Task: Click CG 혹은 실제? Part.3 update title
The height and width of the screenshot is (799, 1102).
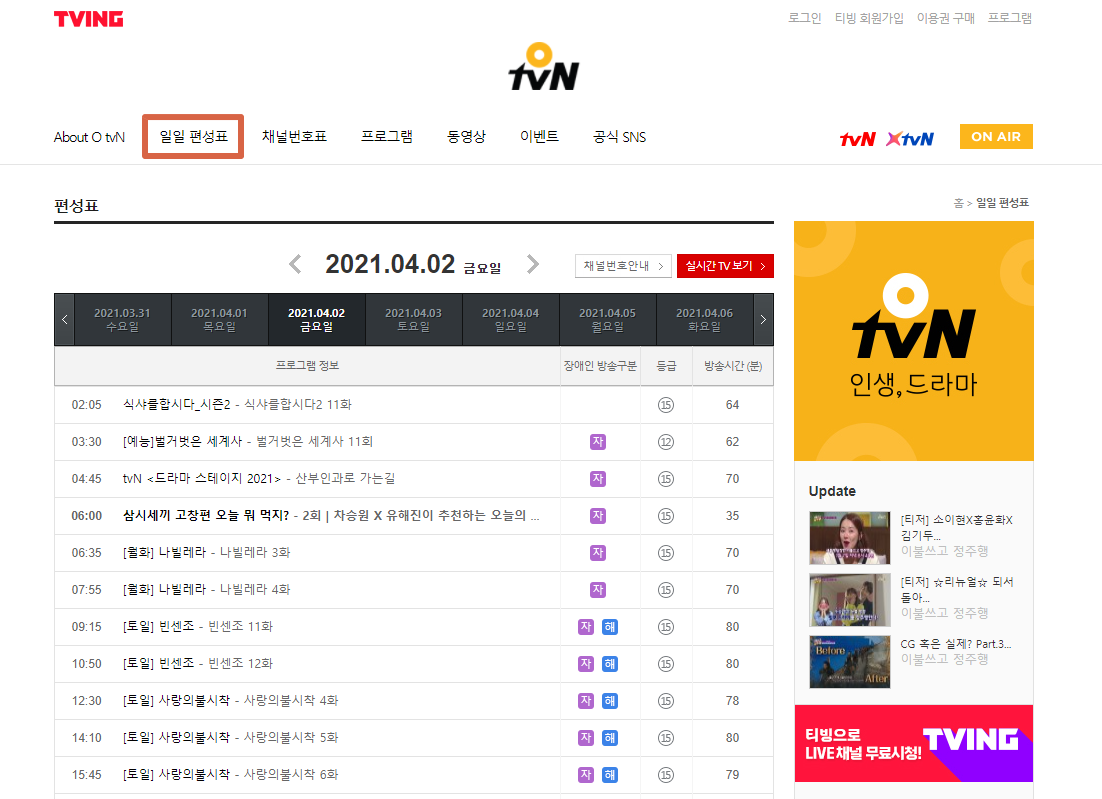Action: point(956,644)
